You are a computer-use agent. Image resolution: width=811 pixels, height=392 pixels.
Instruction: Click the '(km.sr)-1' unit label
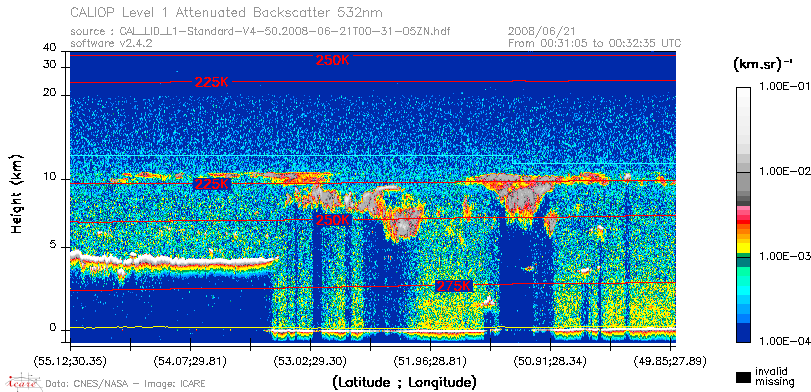coord(762,65)
